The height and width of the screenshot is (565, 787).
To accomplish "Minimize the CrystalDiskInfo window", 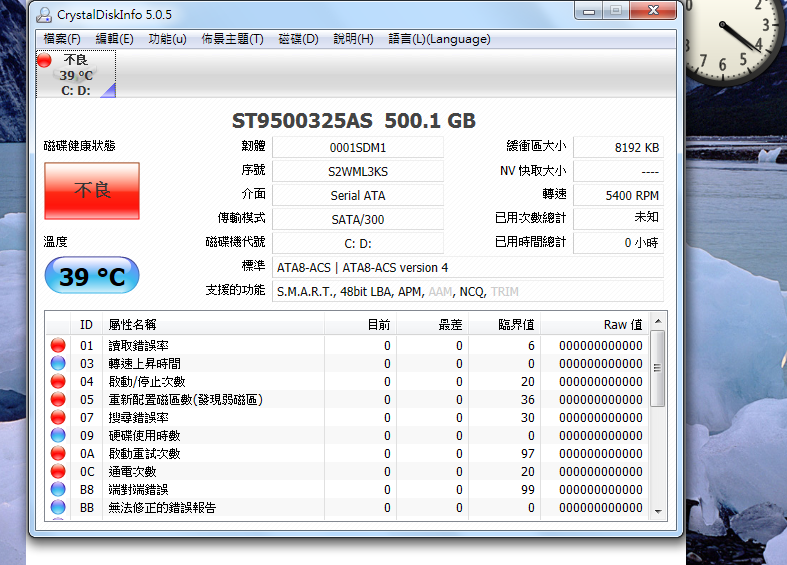I will tap(589, 11).
